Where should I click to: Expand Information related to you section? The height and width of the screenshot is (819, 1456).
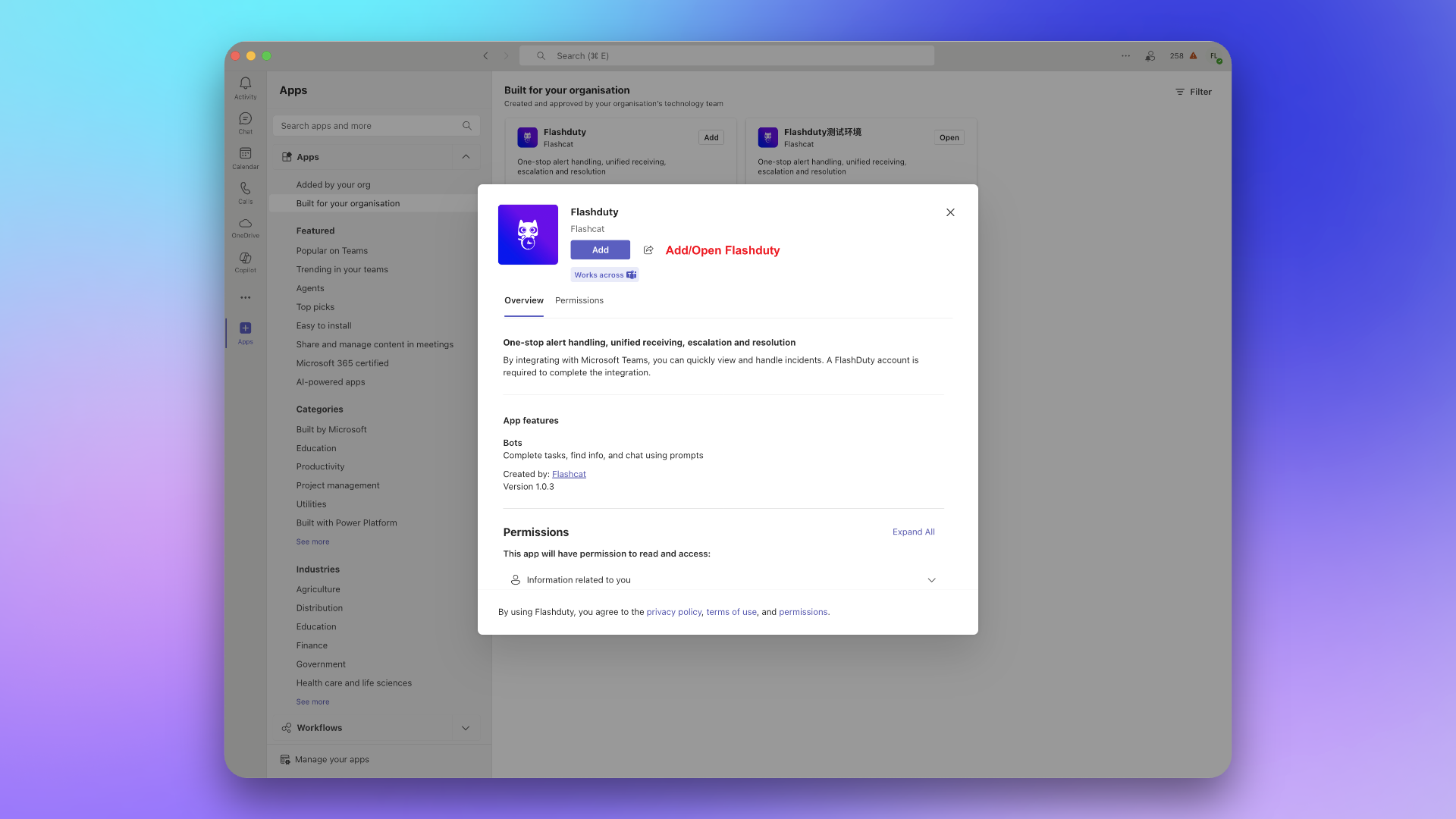931,580
